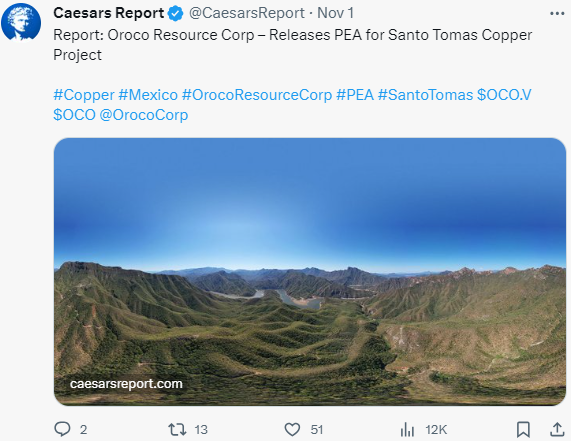Bookmark this tweet

click(523, 429)
